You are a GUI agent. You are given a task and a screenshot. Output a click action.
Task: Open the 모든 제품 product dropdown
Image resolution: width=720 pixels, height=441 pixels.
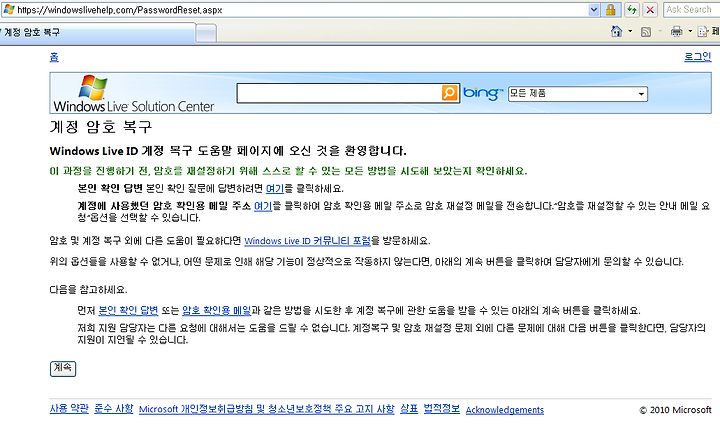click(578, 94)
